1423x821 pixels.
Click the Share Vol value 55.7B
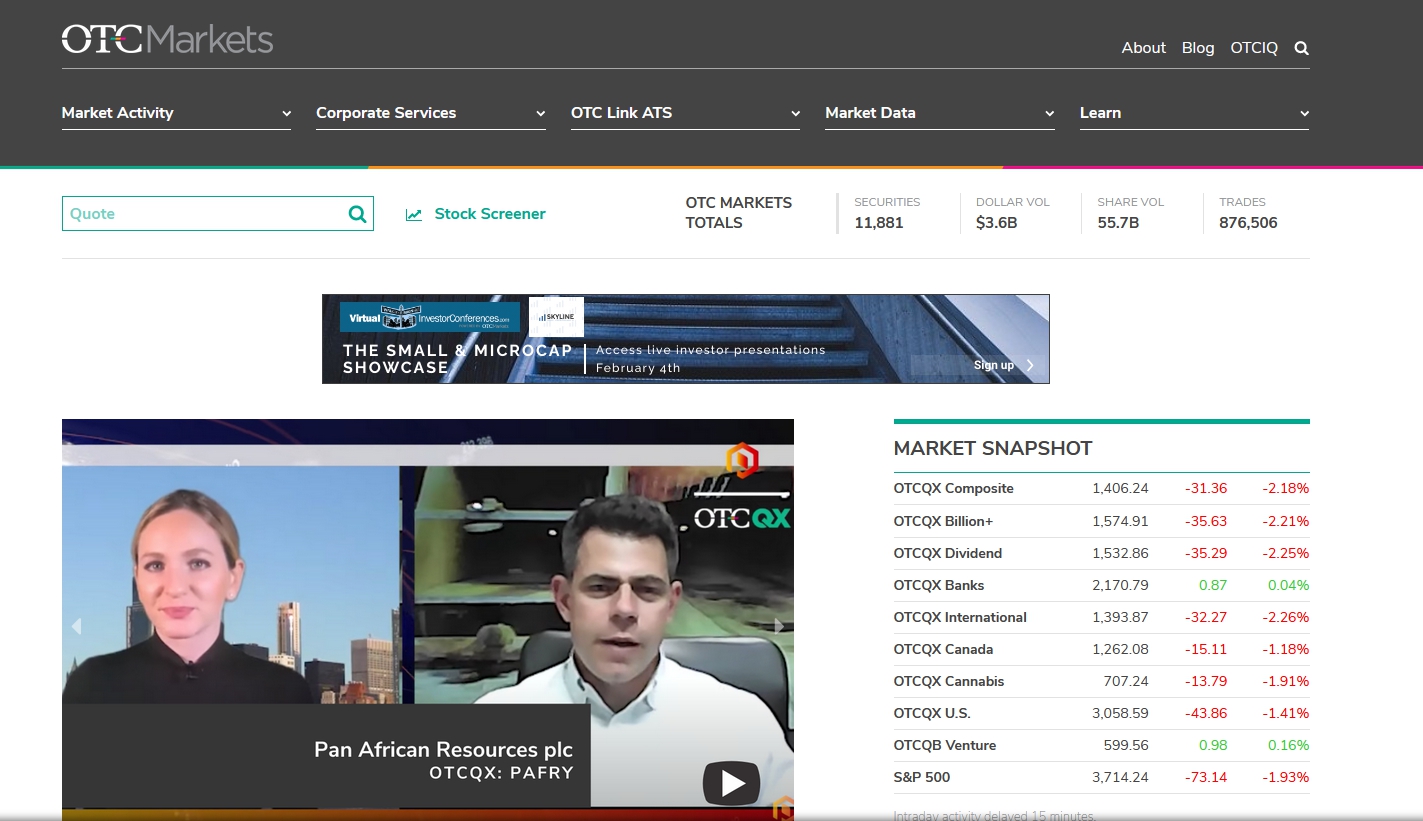pyautogui.click(x=1118, y=223)
